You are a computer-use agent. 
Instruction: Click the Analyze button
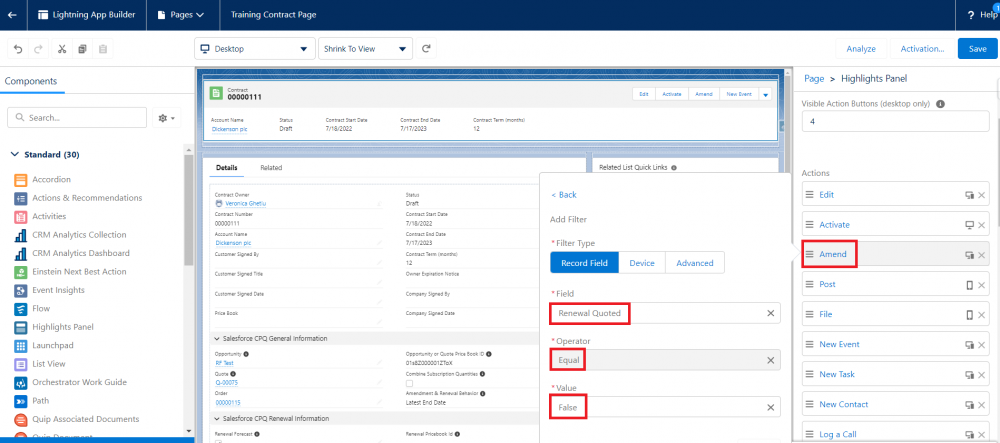pos(861,48)
